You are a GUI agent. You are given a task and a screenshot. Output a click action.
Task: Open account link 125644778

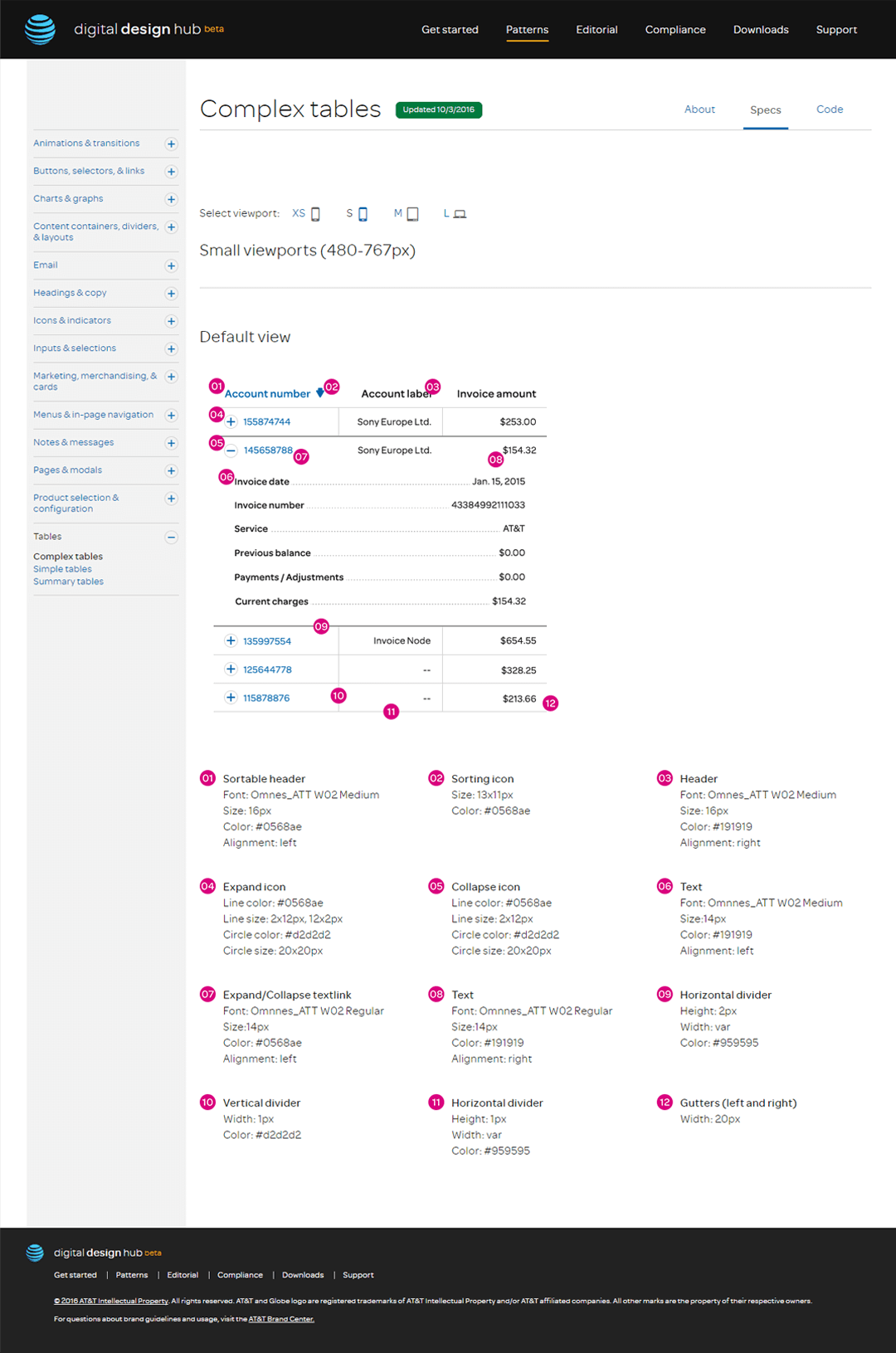pyautogui.click(x=267, y=669)
